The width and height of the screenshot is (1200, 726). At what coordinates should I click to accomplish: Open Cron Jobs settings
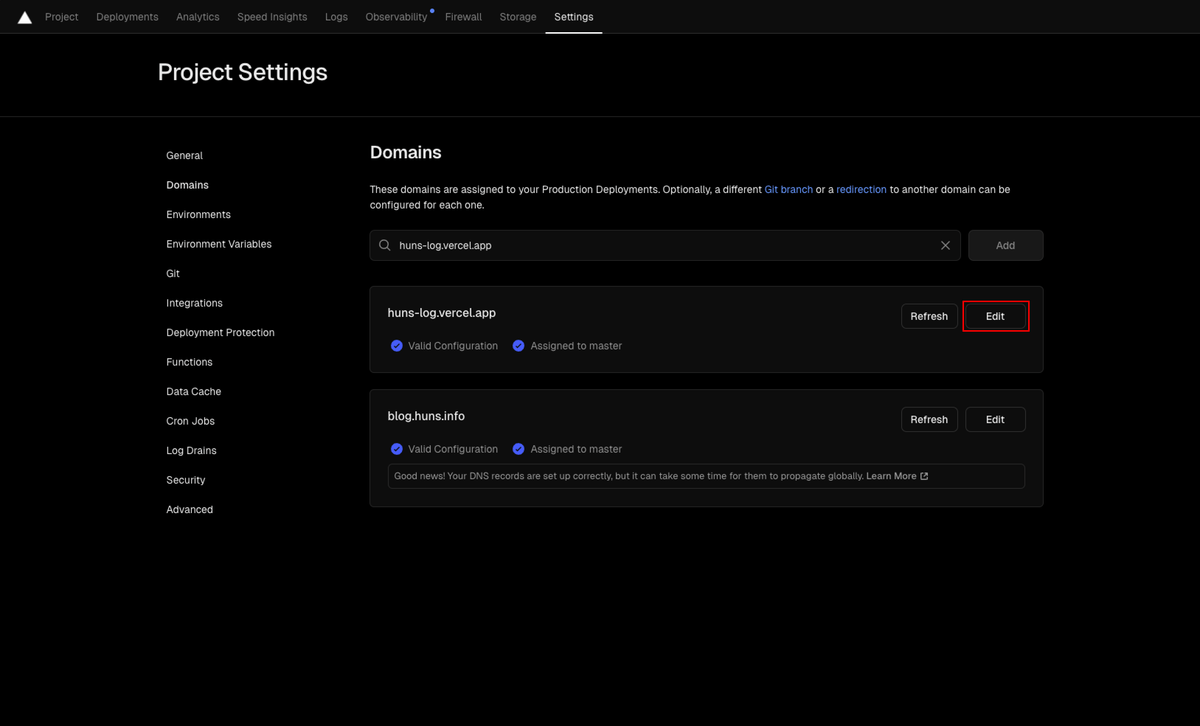coord(190,421)
